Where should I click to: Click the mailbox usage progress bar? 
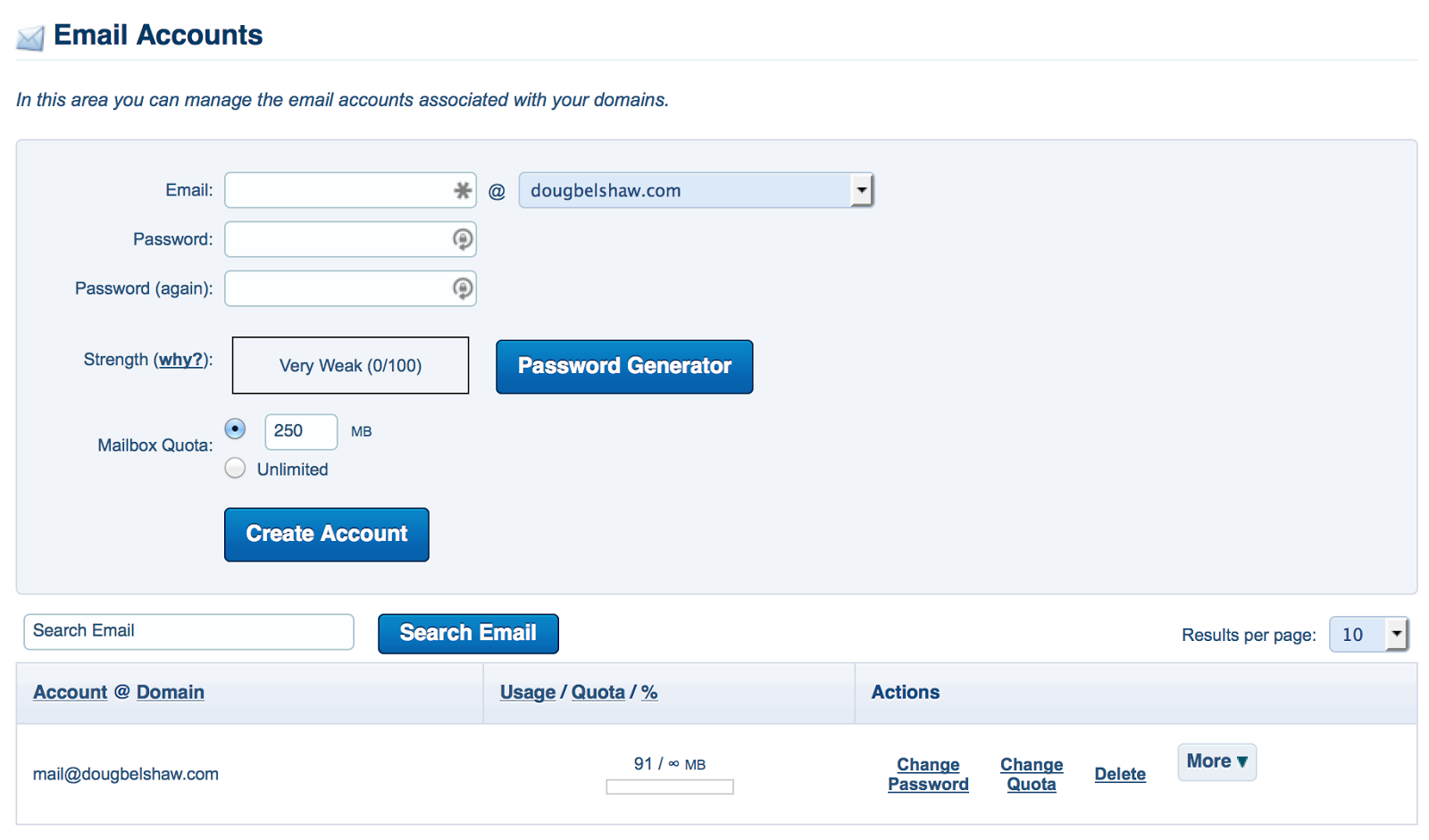click(669, 786)
